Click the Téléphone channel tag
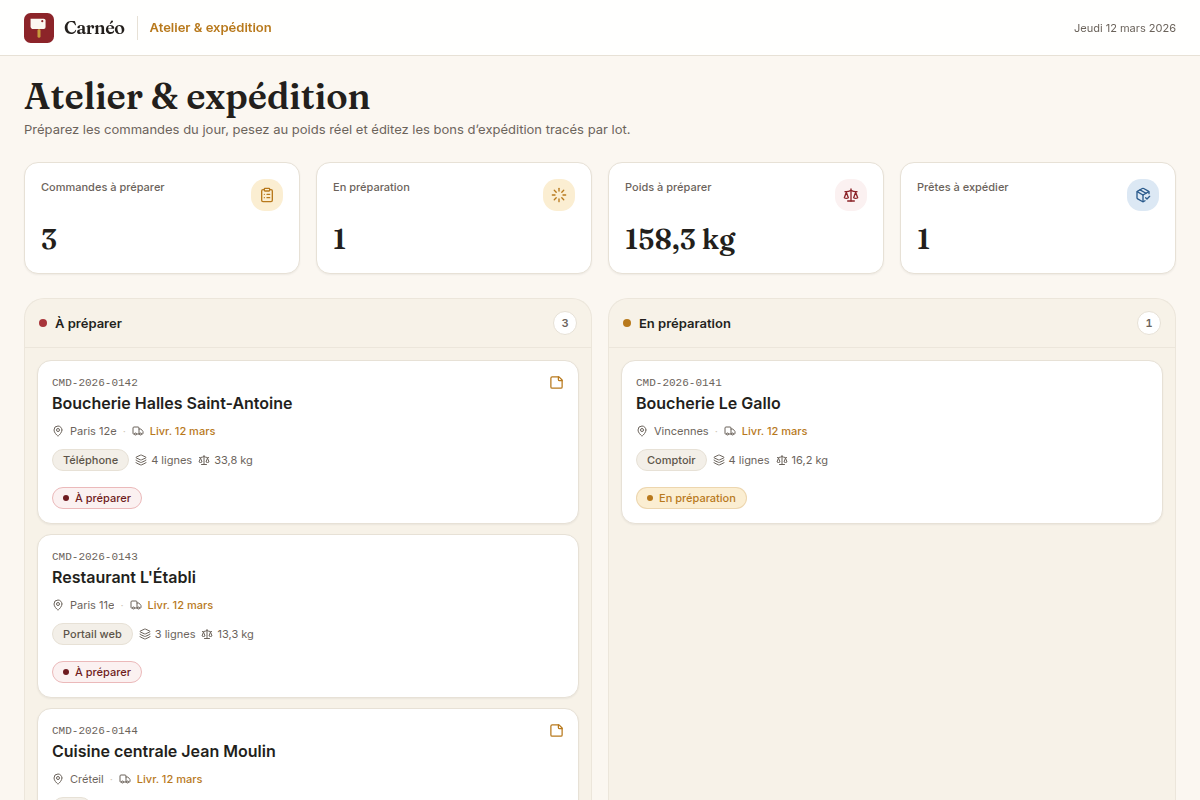This screenshot has height=800, width=1200. tap(91, 460)
